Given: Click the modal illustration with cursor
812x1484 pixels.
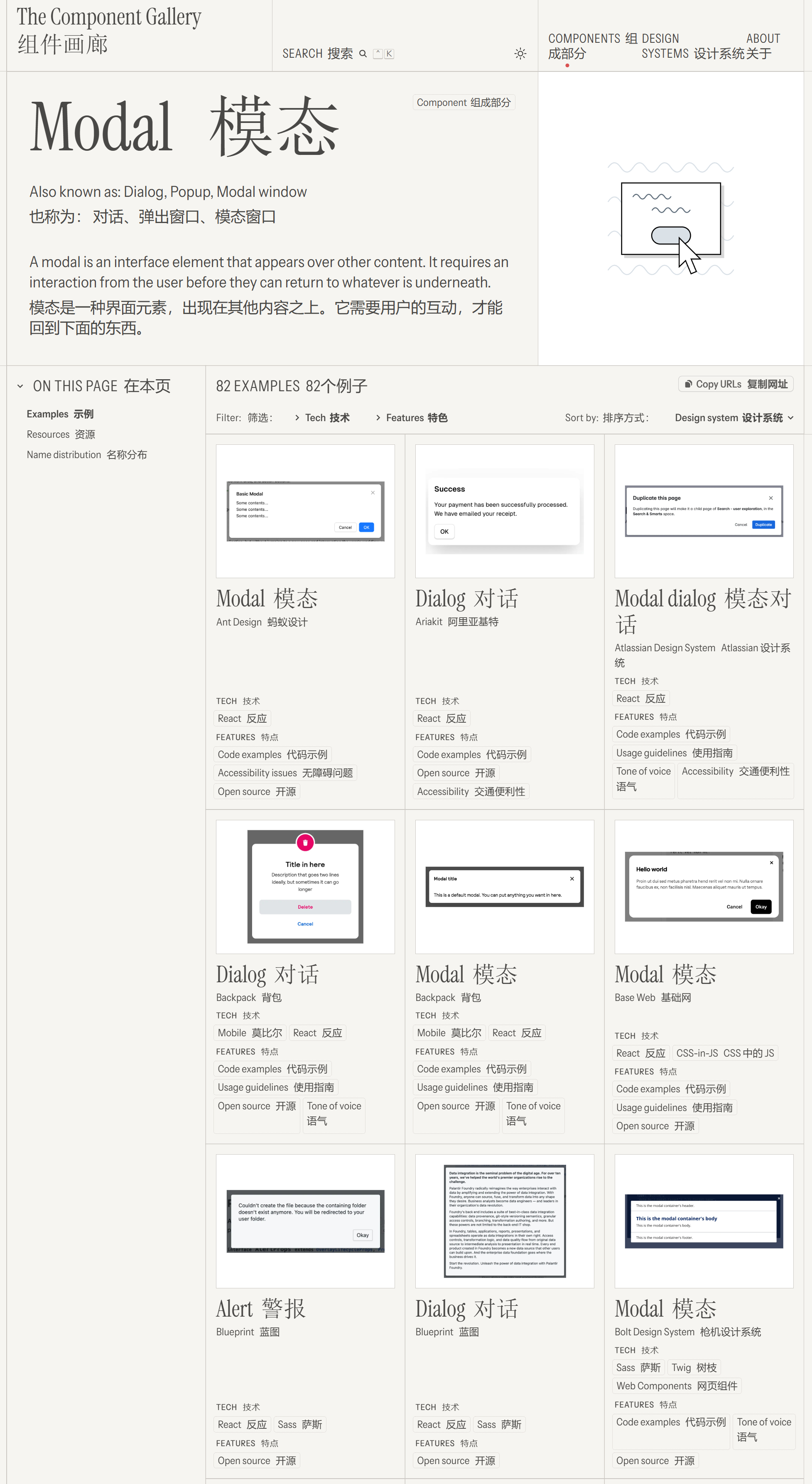Looking at the screenshot, I should pos(671,219).
